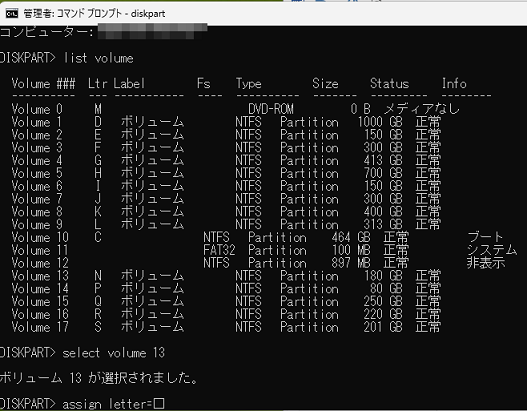This screenshot has height=411, width=527.
Task: Click 'Volume 15' row label
Action: 40,301
